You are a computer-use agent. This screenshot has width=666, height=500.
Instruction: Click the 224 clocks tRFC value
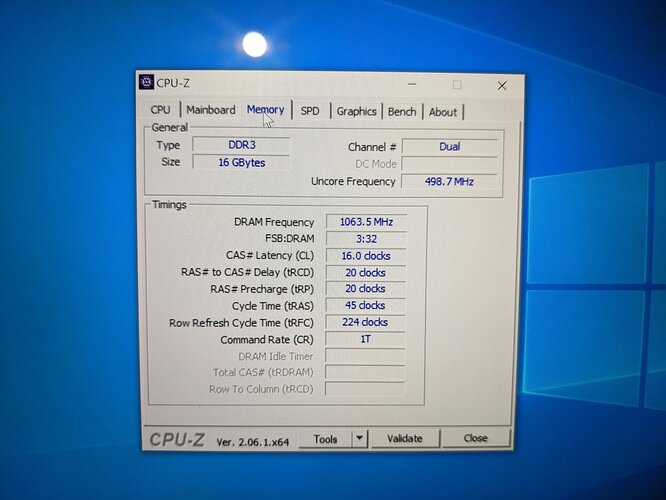(365, 322)
